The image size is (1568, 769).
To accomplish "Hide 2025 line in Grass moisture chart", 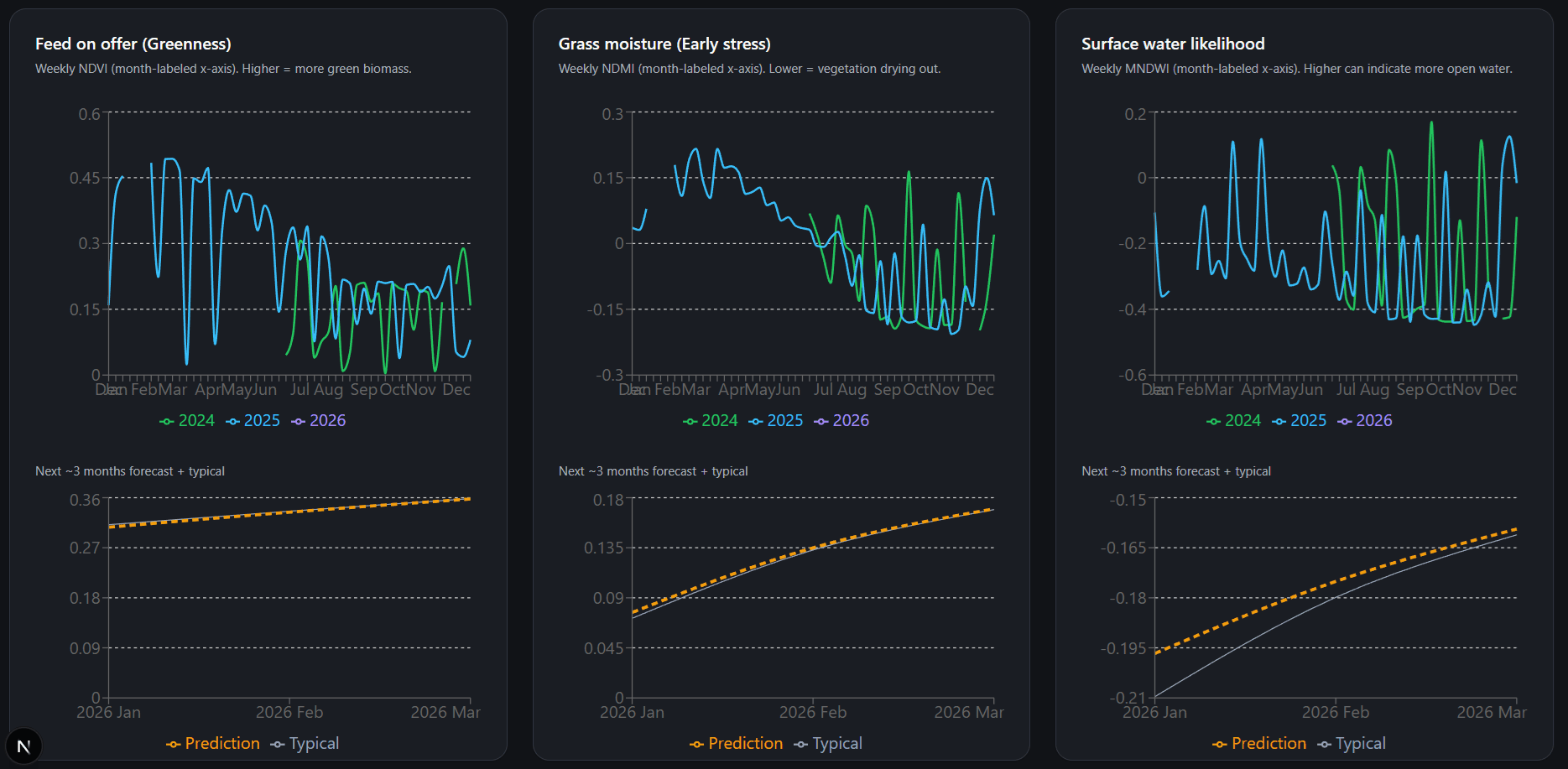I will pyautogui.click(x=776, y=421).
